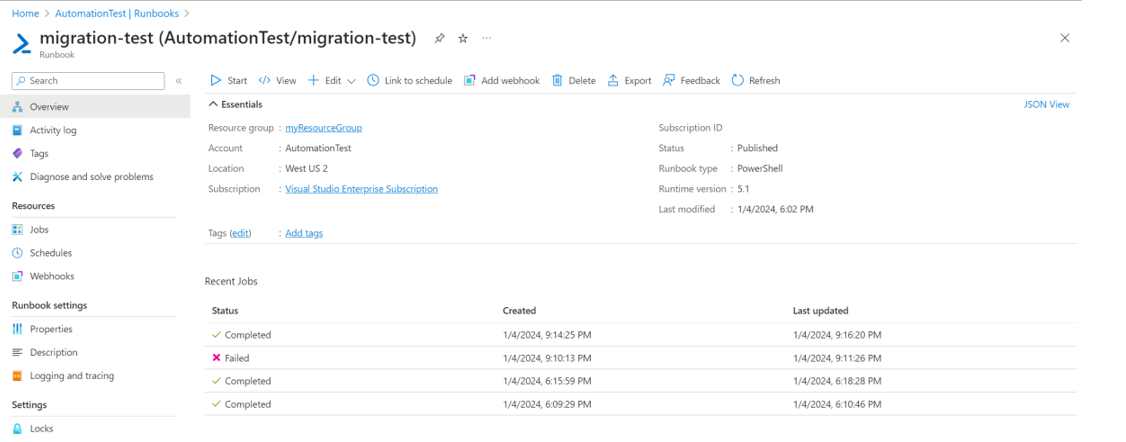Viewport: 1126px width, 442px height.
Task: Click the JSON View link
Action: (1046, 104)
